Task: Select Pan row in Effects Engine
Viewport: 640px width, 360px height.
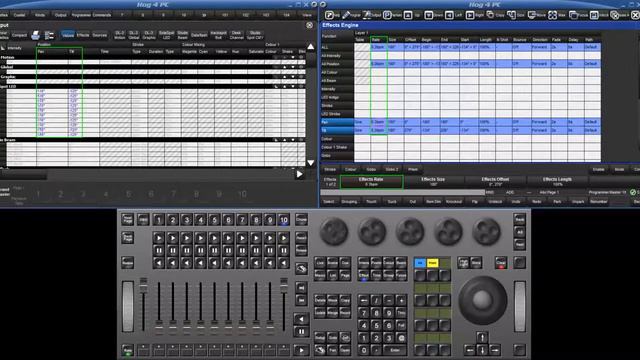Action: (x=337, y=122)
